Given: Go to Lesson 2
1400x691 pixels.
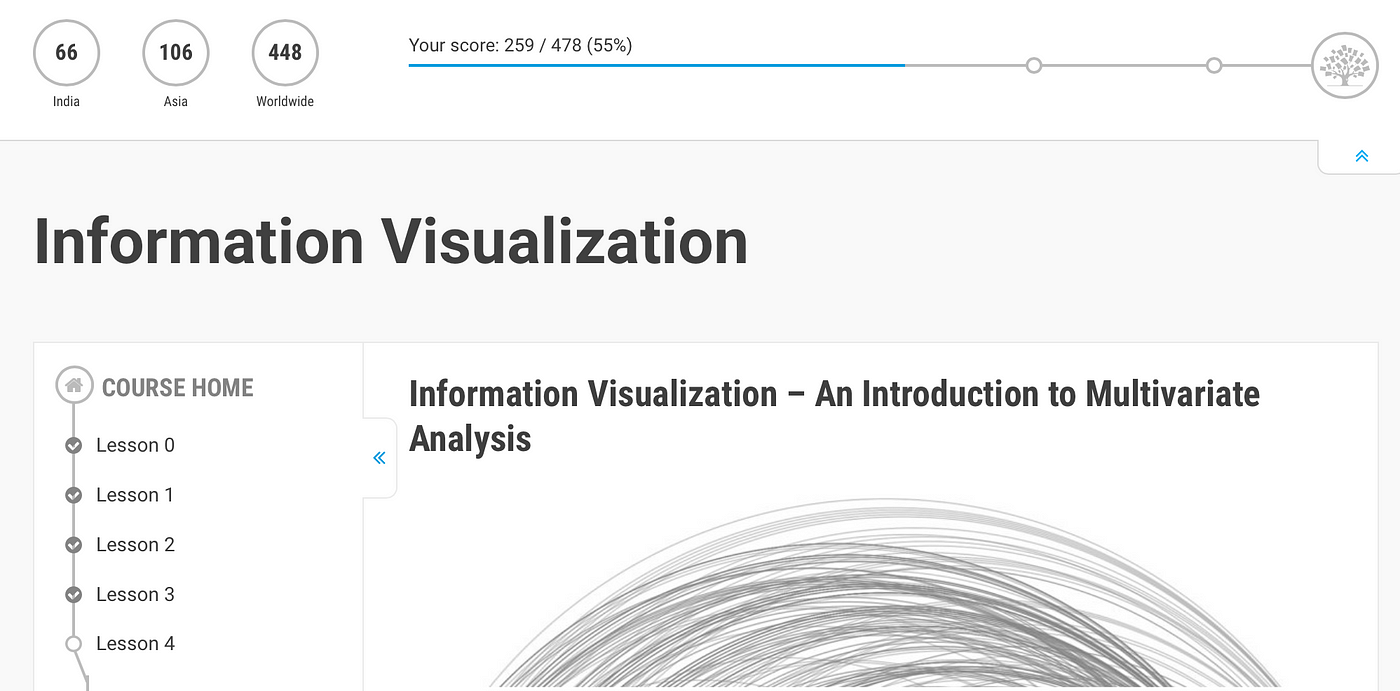Looking at the screenshot, I should 135,545.
